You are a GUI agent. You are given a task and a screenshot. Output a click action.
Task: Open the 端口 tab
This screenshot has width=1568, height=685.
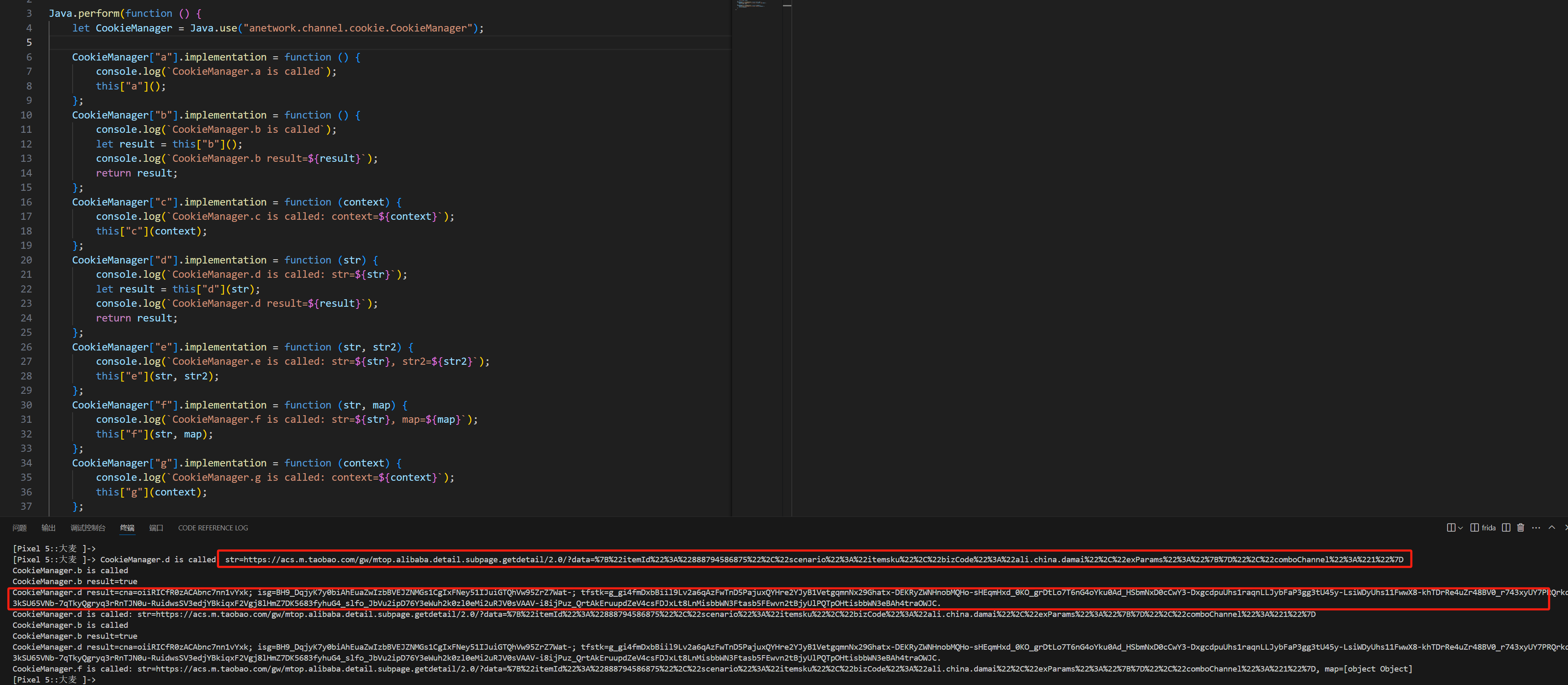point(156,528)
